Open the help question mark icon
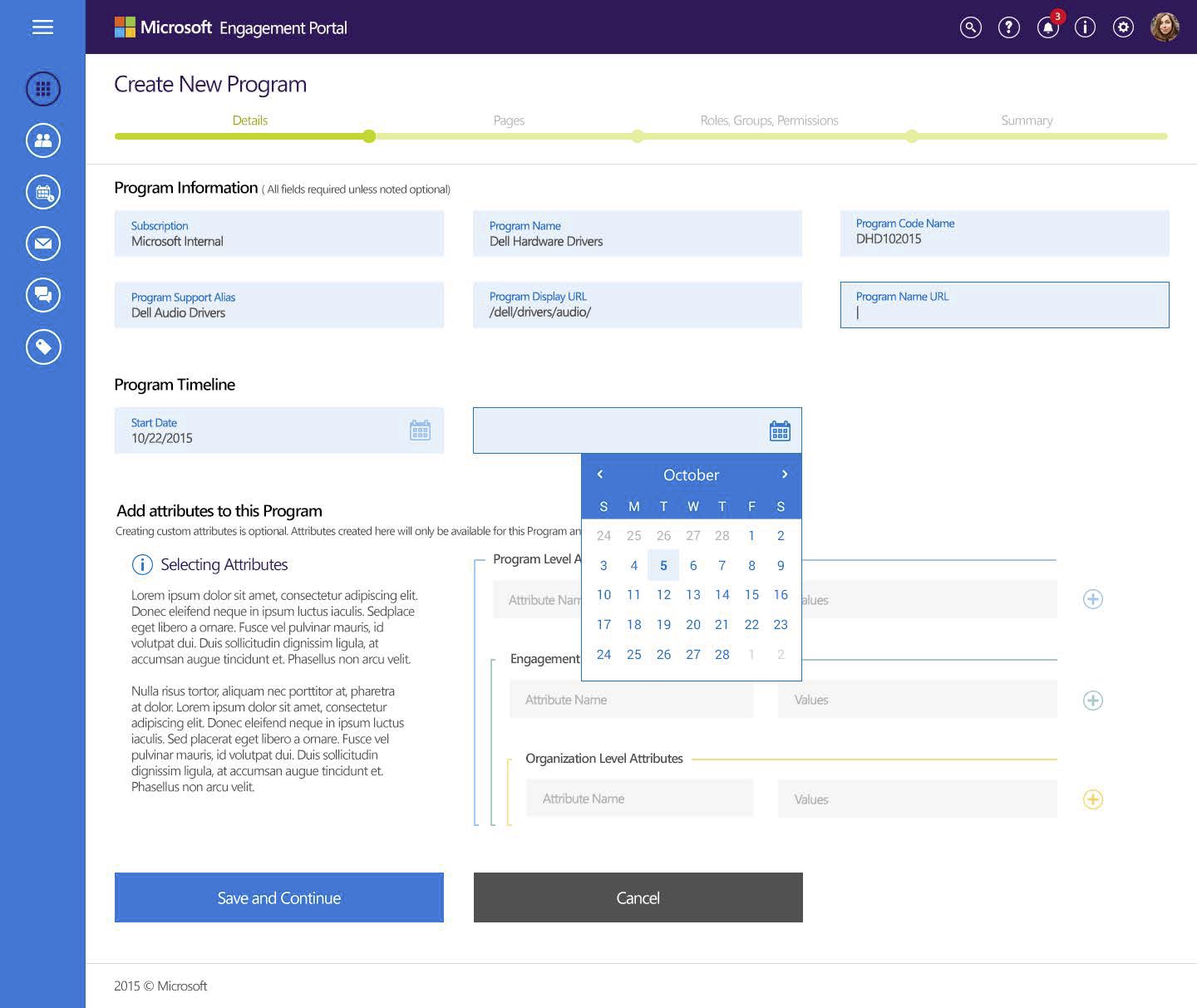1197x1008 pixels. [x=1008, y=27]
